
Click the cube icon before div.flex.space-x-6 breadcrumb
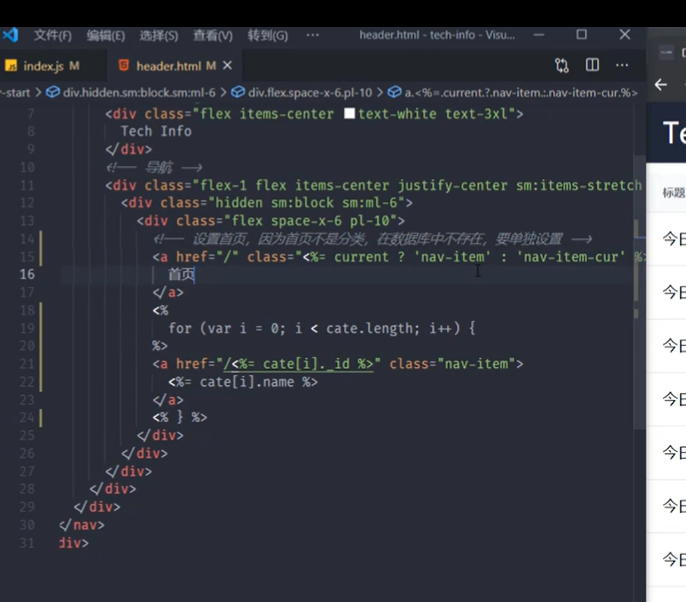(238, 92)
